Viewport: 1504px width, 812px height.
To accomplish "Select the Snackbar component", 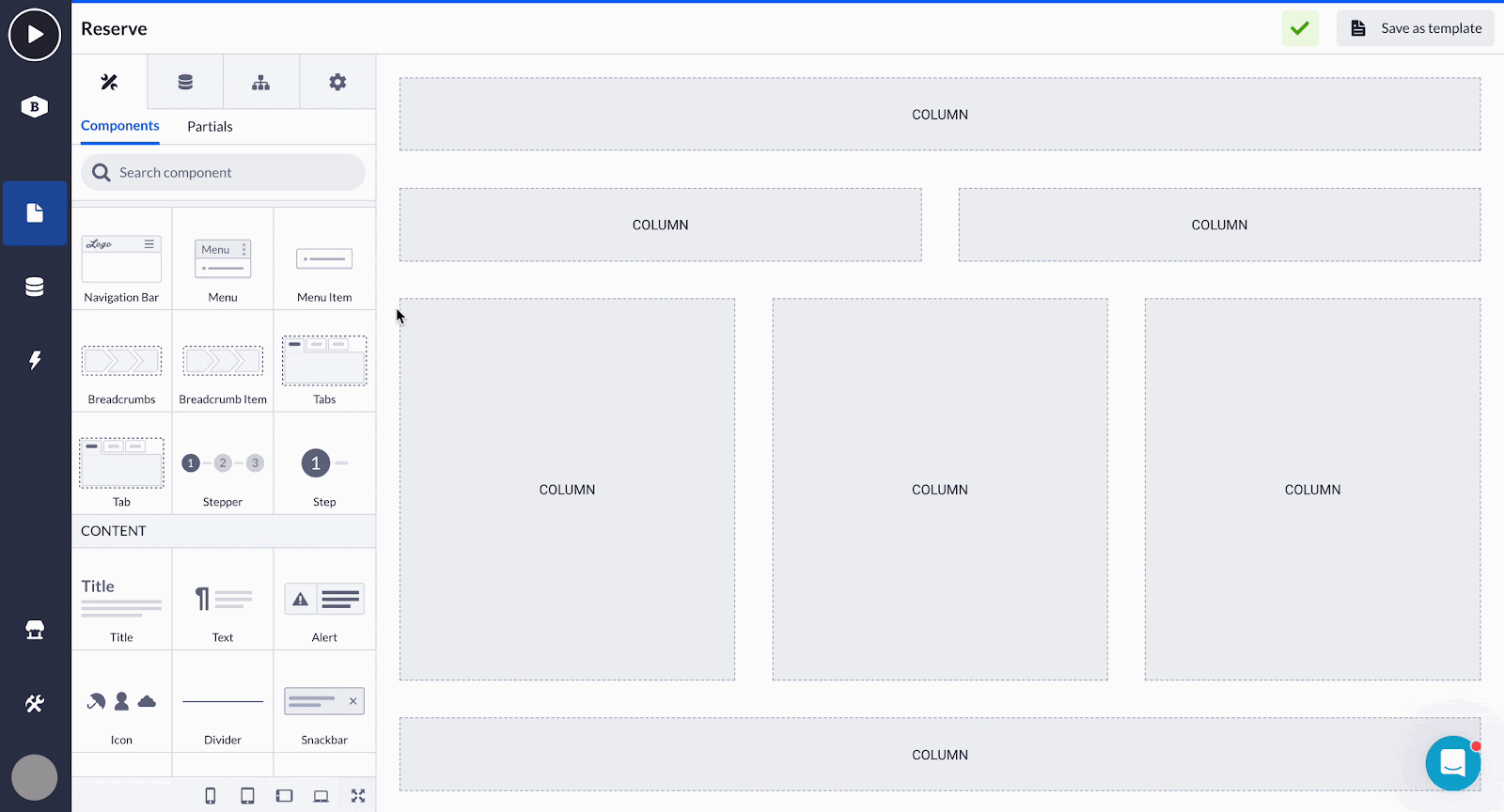I will click(324, 702).
